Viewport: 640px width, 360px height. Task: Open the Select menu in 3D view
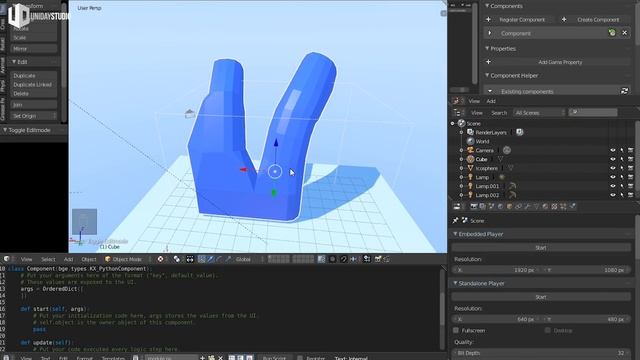[x=48, y=259]
